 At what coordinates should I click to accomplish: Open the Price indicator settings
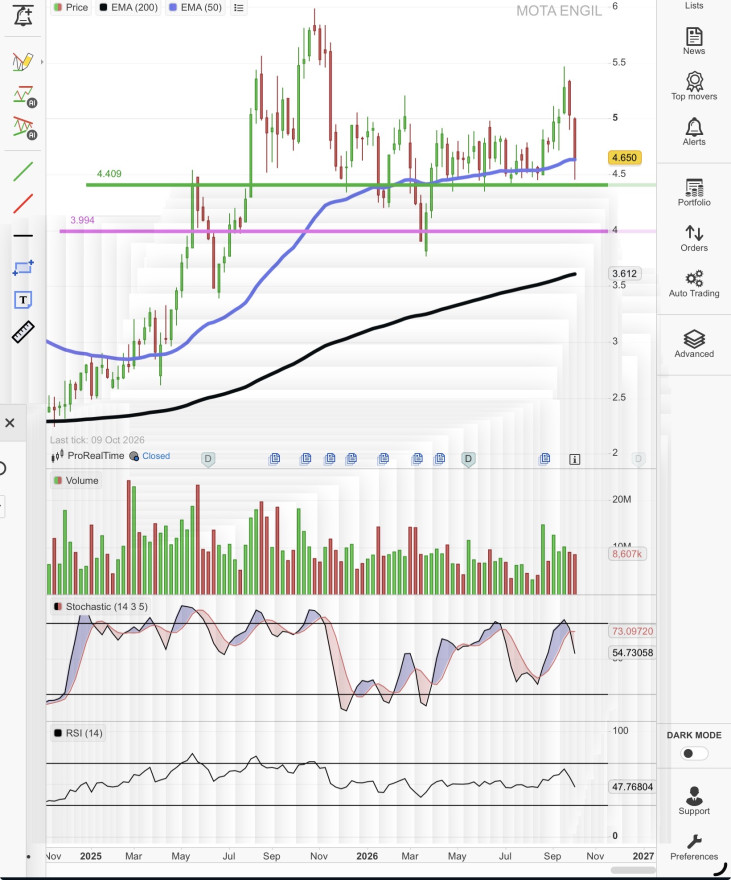pyautogui.click(x=71, y=7)
